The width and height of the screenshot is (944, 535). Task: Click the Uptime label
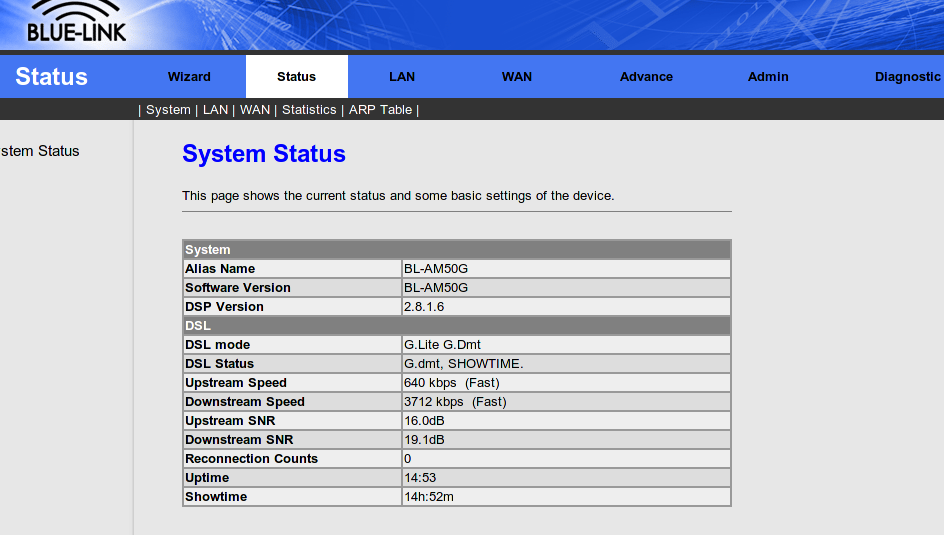[206, 478]
